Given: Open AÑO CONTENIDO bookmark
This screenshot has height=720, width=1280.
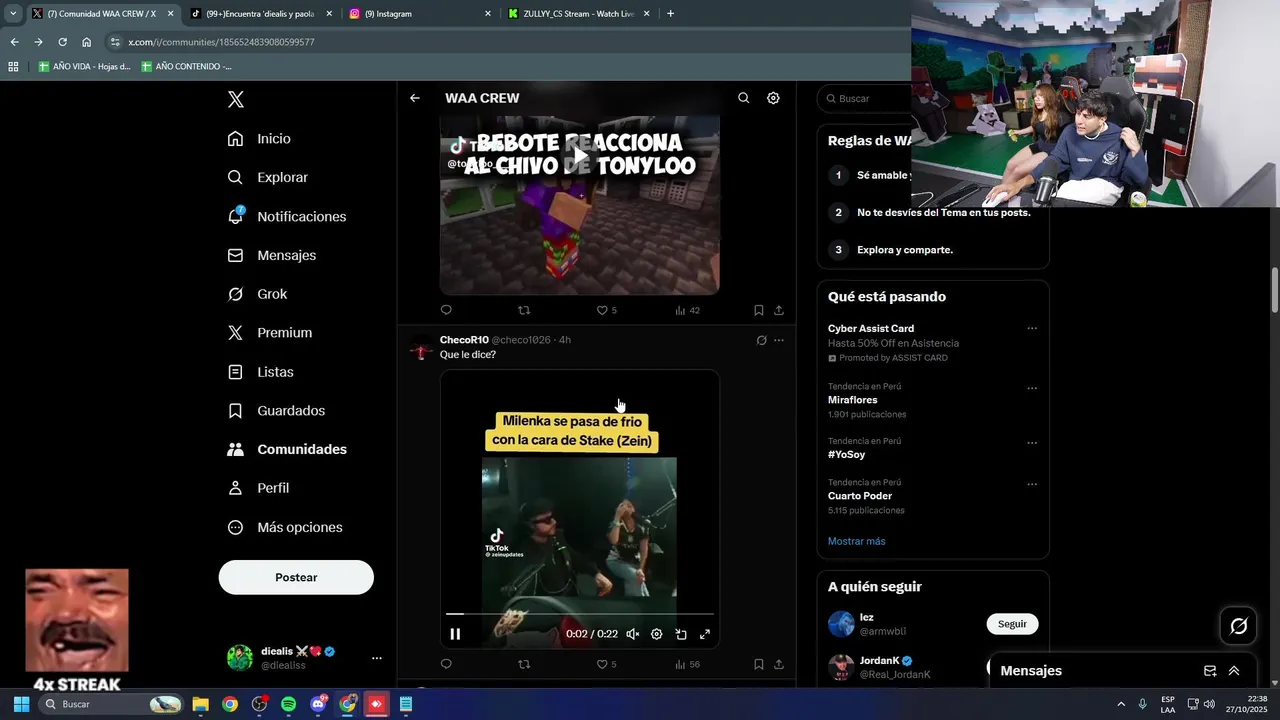Looking at the screenshot, I should click(186, 66).
